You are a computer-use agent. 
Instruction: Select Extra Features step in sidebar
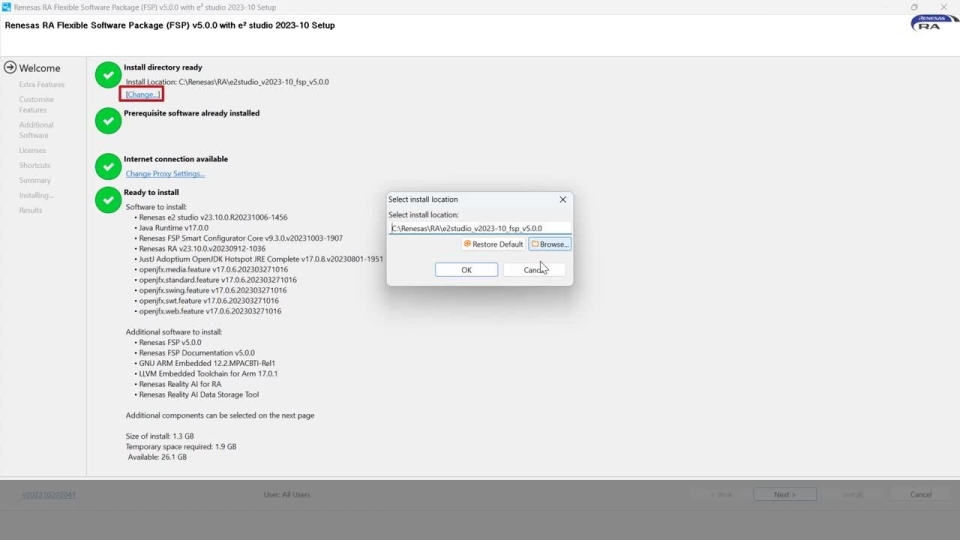point(42,84)
